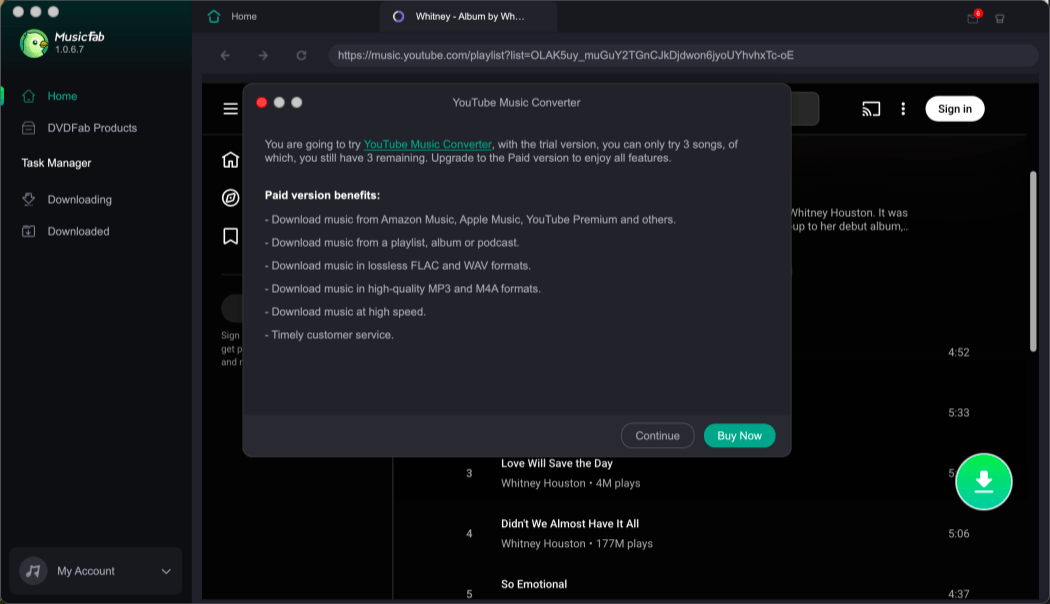Open the notifications mail icon with badge
The width and height of the screenshot is (1050, 604).
pyautogui.click(x=974, y=17)
